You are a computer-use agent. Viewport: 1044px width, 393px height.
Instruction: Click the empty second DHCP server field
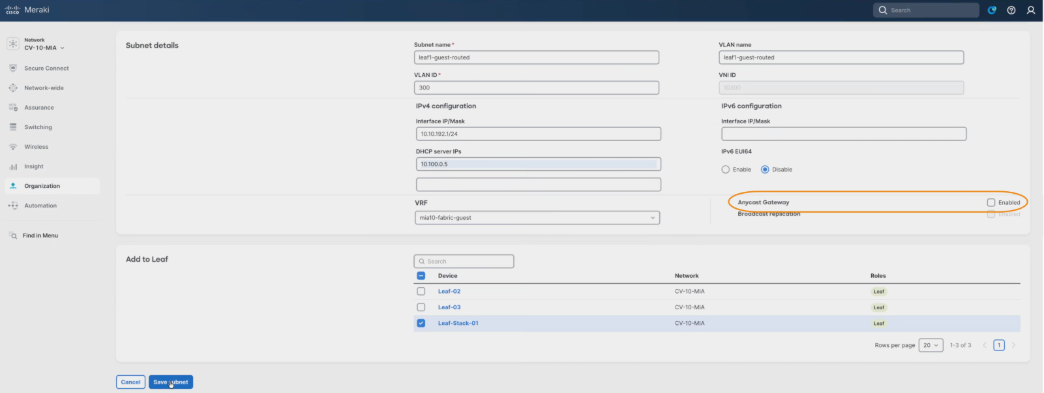click(539, 185)
